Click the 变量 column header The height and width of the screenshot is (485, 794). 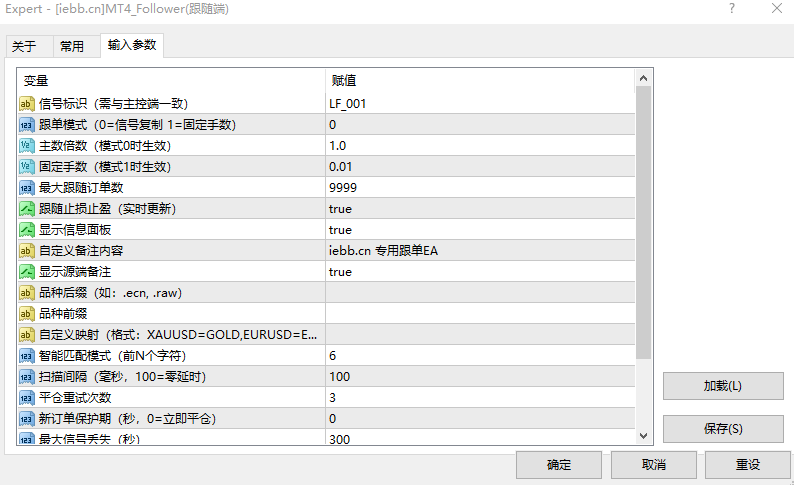coord(171,80)
